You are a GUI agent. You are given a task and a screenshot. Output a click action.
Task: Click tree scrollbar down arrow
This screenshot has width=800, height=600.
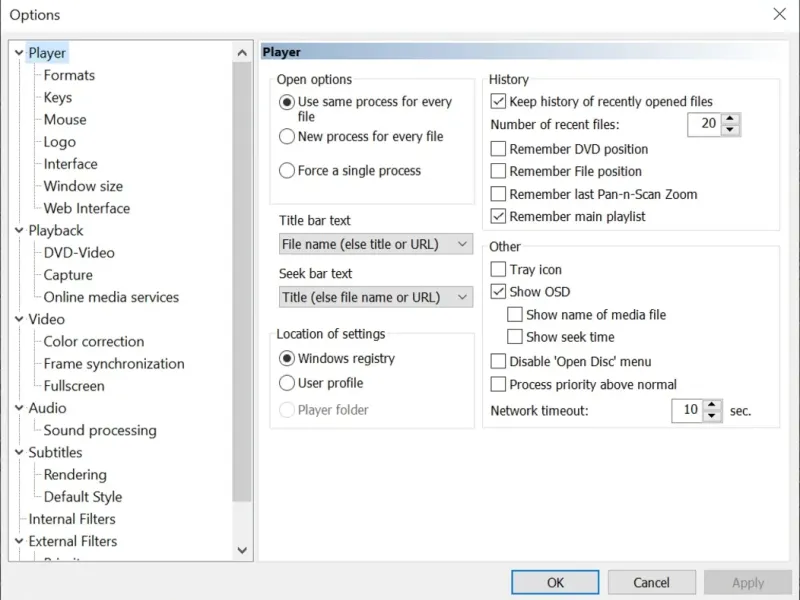(x=242, y=551)
